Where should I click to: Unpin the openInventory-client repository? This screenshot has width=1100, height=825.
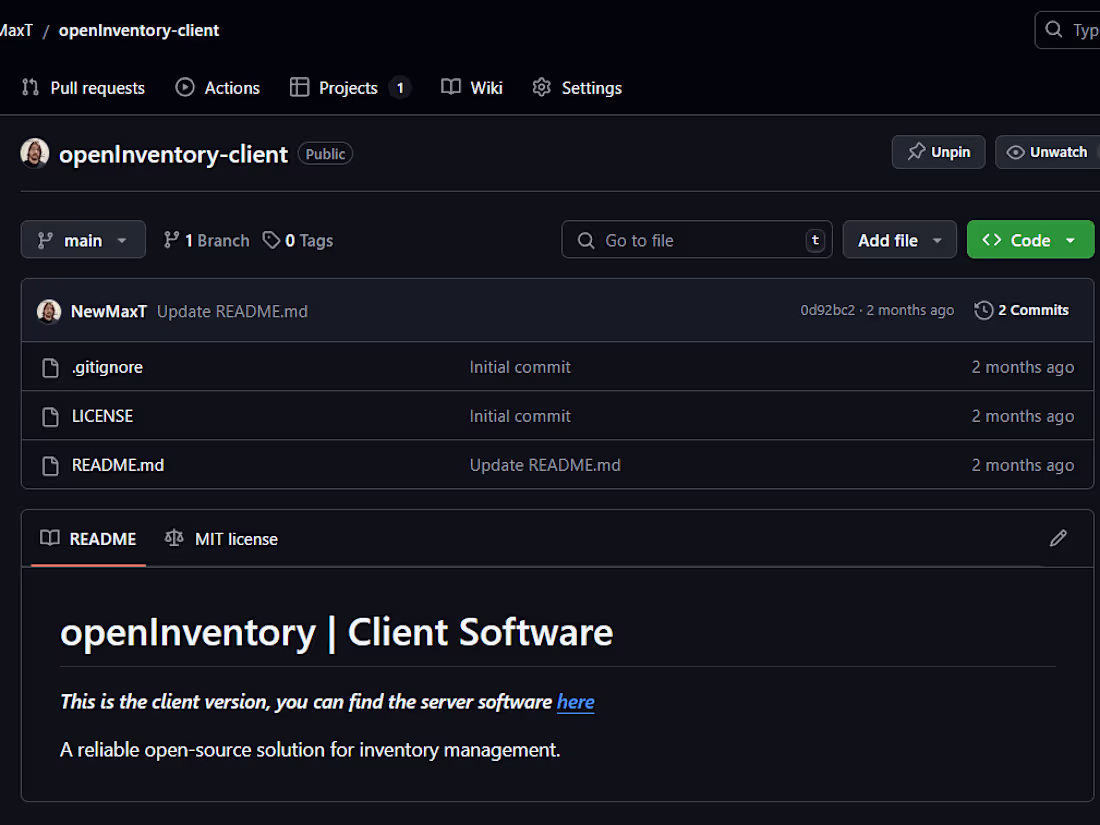pos(938,151)
